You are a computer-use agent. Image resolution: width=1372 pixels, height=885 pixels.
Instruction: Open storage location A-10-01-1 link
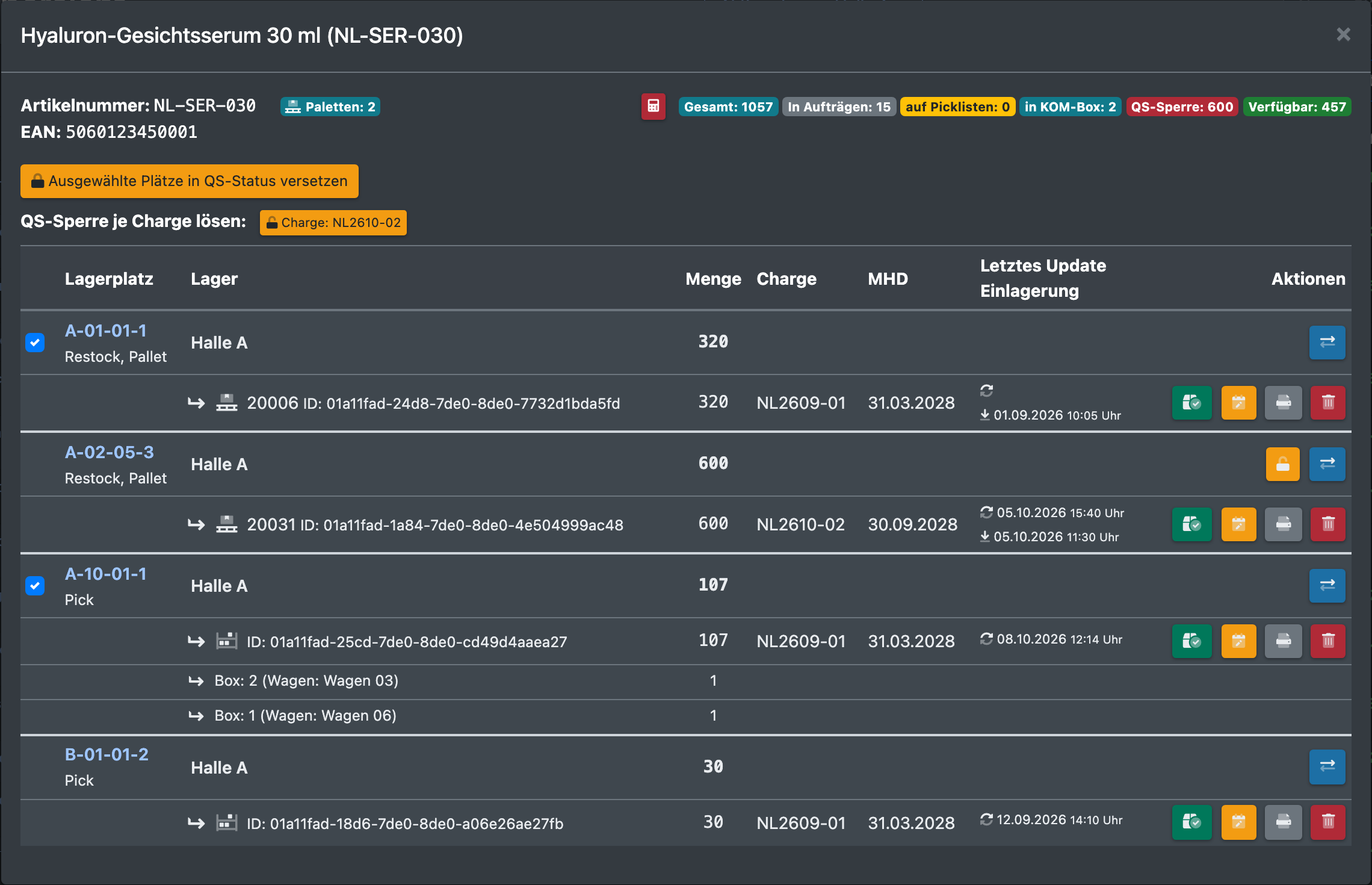pos(106,574)
